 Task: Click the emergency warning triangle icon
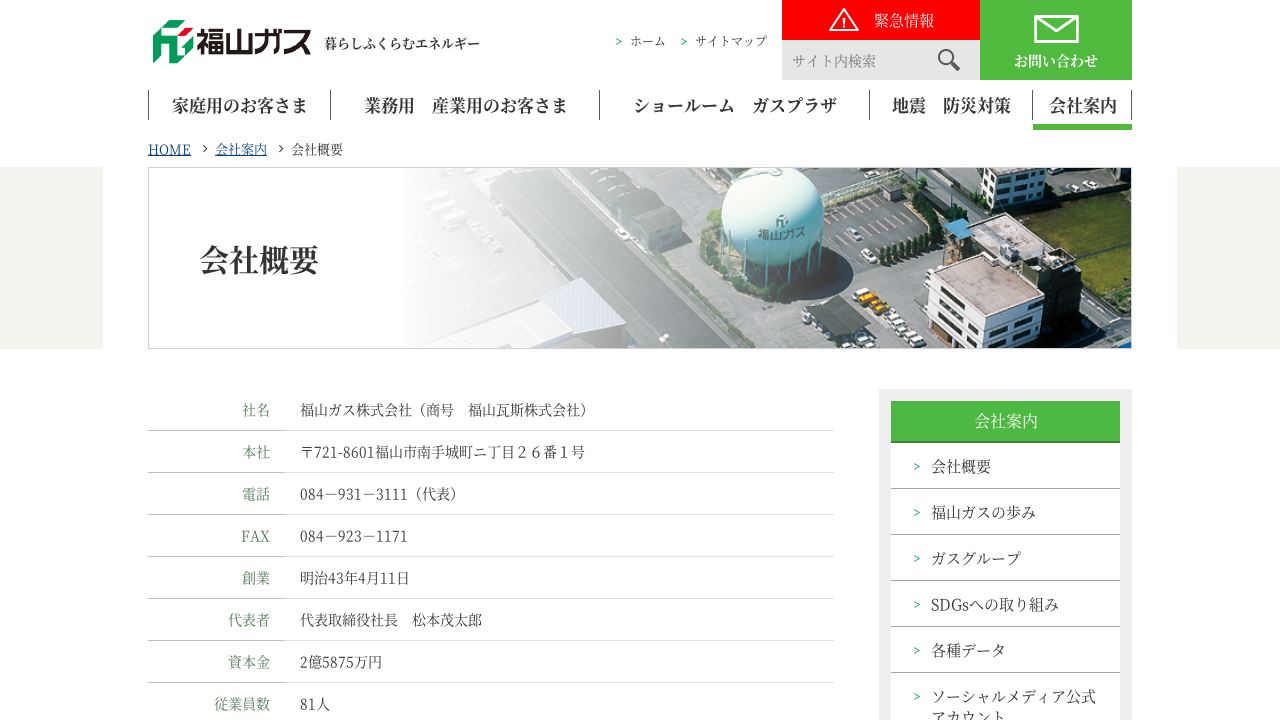tap(844, 20)
